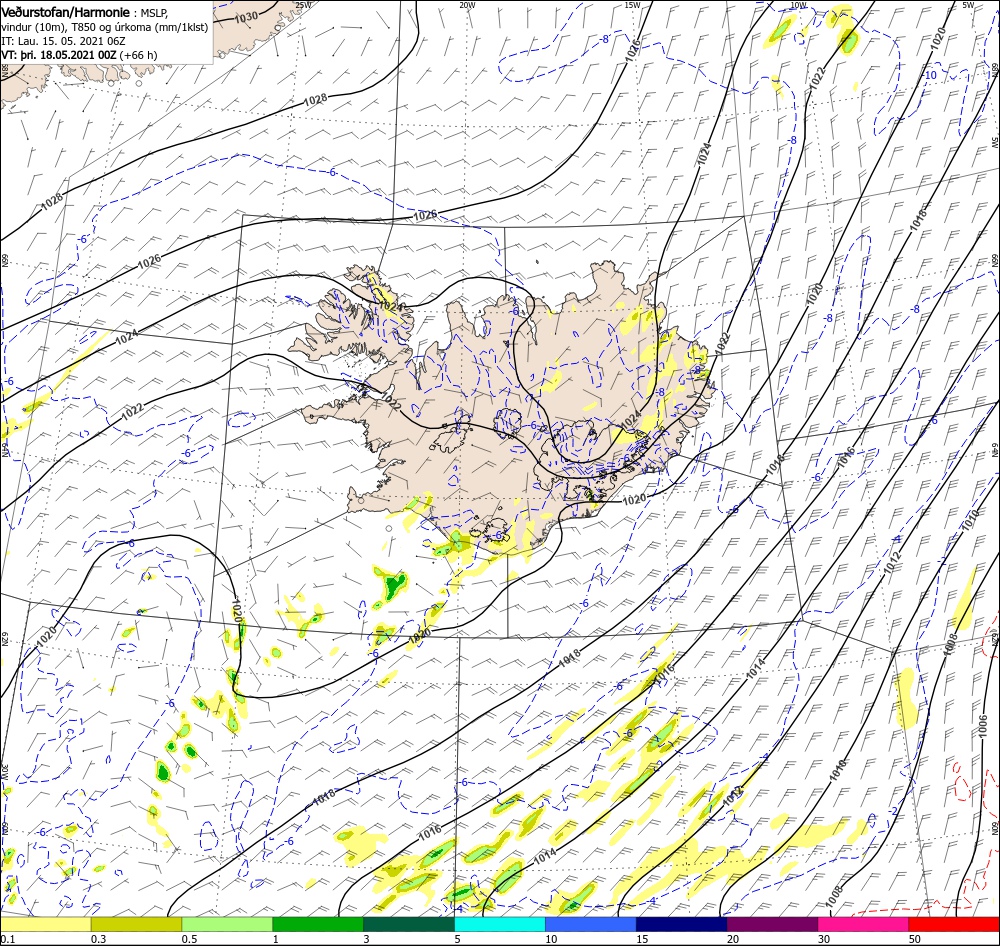Click the "25W" longitude label
Image resolution: width=1000 pixels, height=946 pixels.
pos(303,4)
